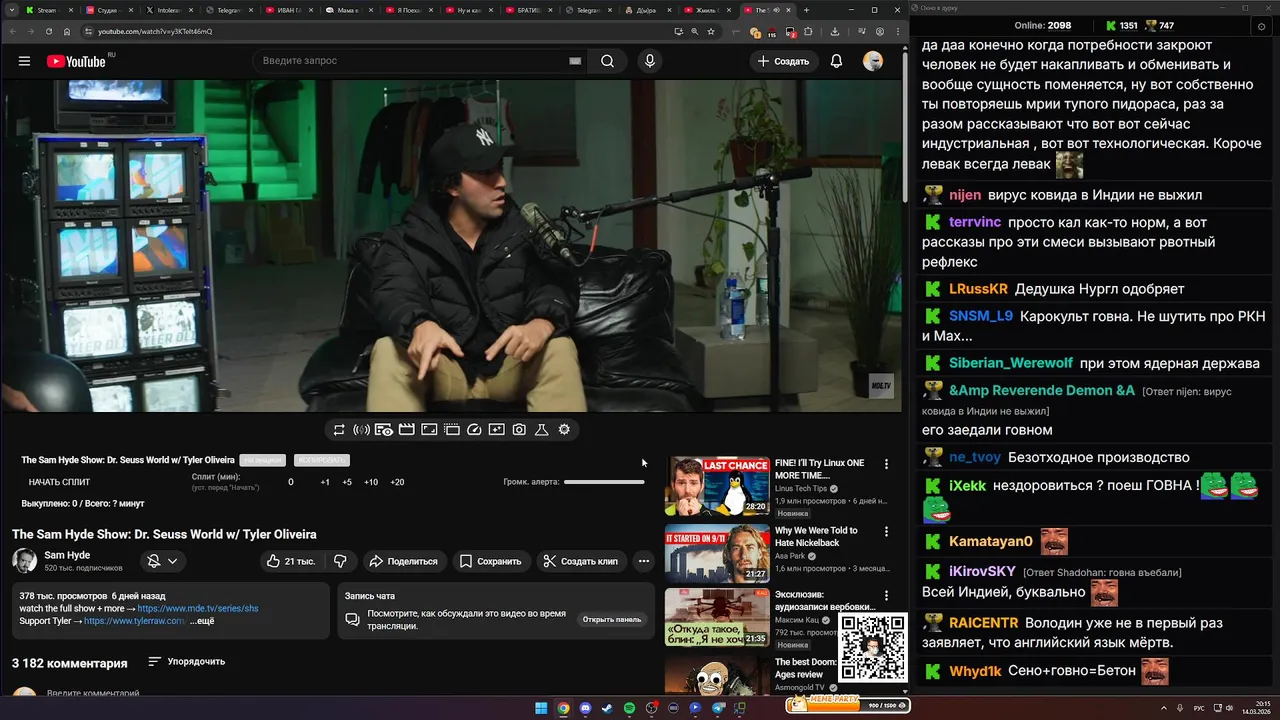
Task: Expand the description with ...ещё
Action: [x=202, y=621]
